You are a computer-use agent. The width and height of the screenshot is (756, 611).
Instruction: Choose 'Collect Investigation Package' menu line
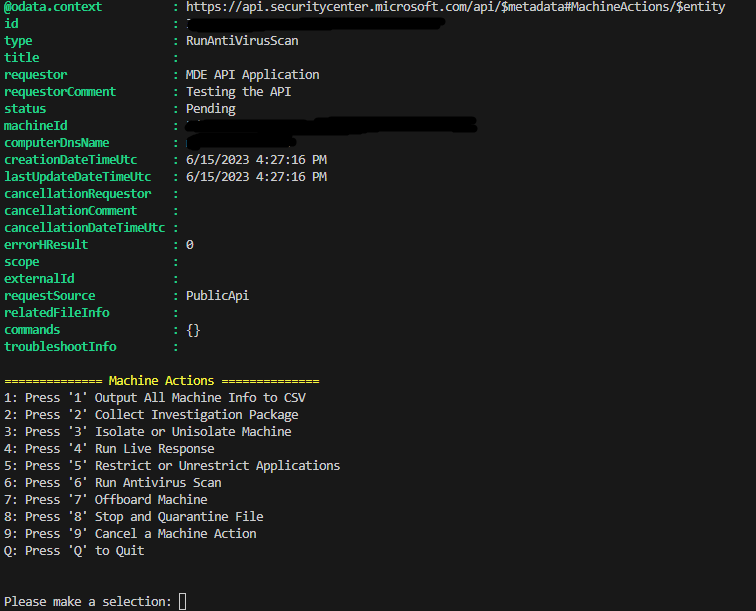(151, 415)
